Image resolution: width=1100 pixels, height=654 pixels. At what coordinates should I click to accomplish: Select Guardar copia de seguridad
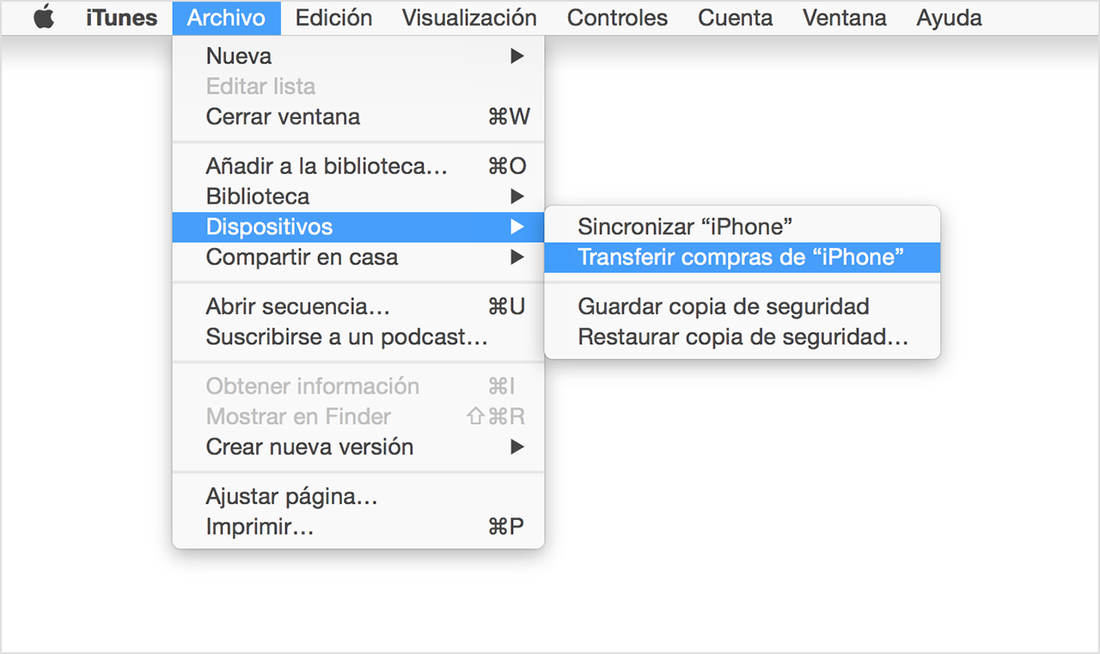[x=742, y=307]
